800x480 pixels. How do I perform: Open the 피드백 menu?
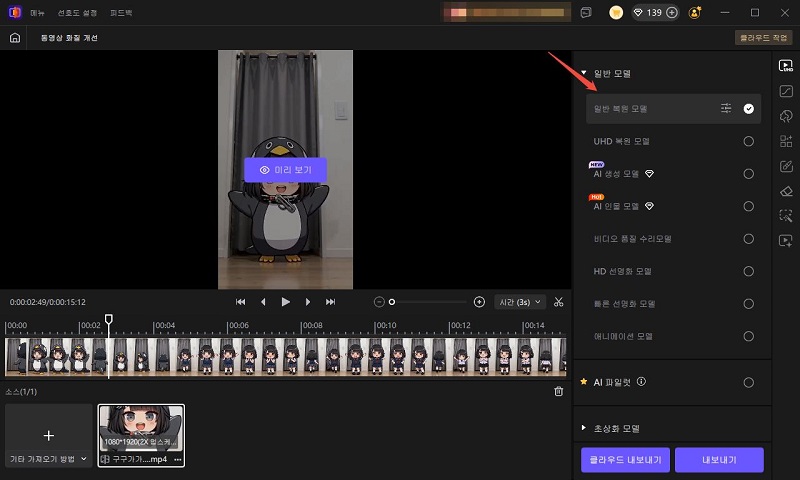point(121,13)
